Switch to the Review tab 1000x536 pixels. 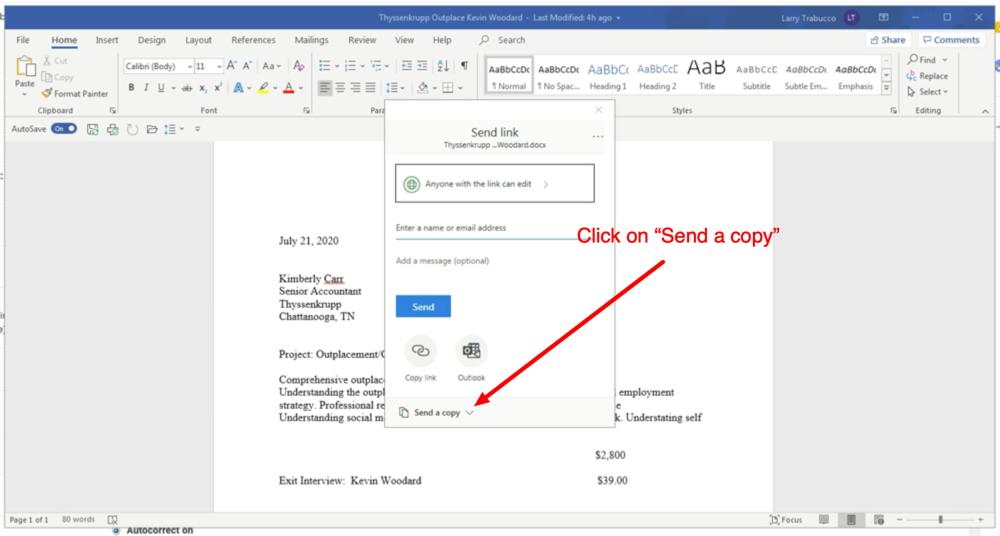coord(362,40)
